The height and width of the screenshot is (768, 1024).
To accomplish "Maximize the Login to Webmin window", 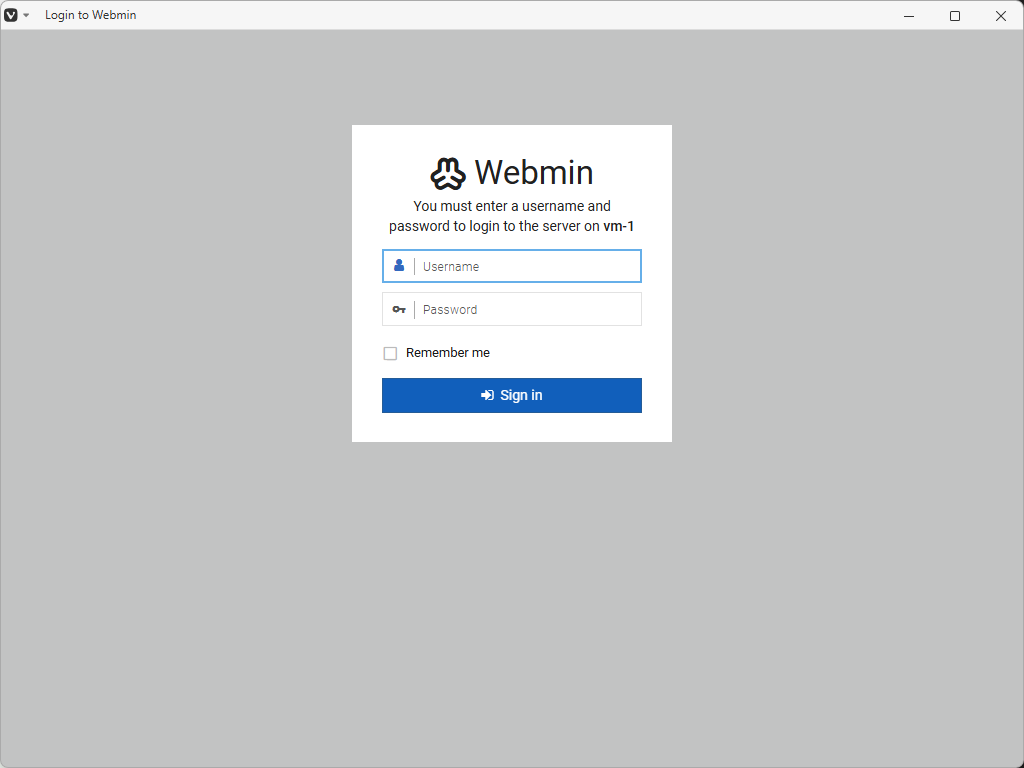I will 955,16.
